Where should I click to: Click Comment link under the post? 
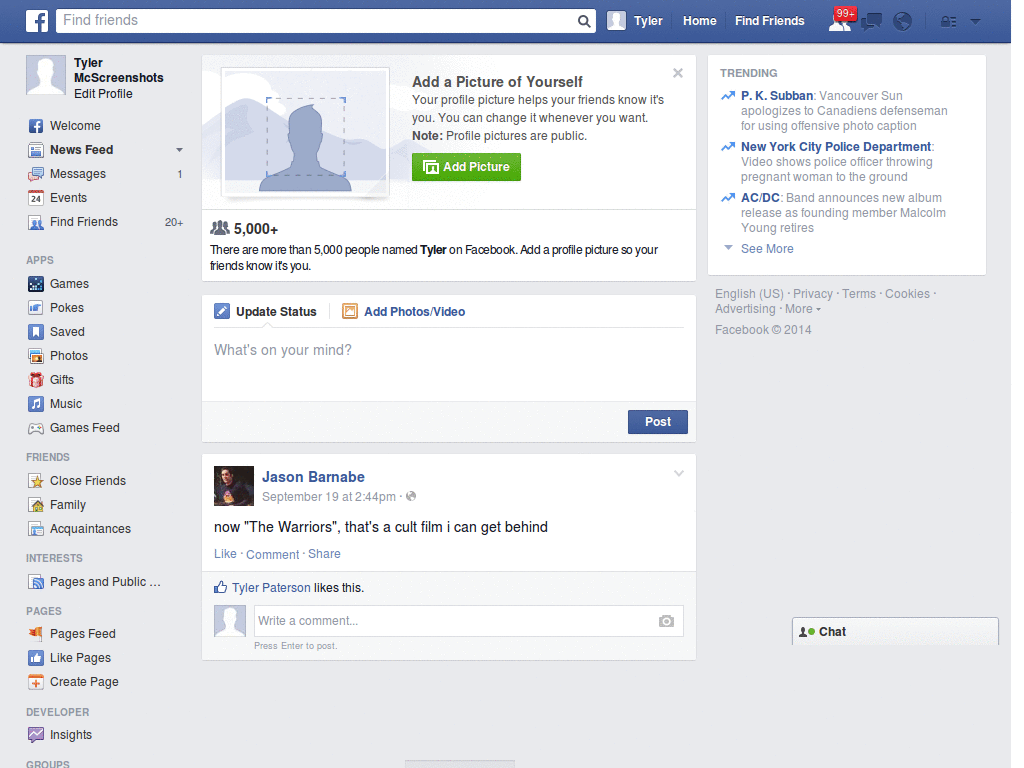pos(272,554)
